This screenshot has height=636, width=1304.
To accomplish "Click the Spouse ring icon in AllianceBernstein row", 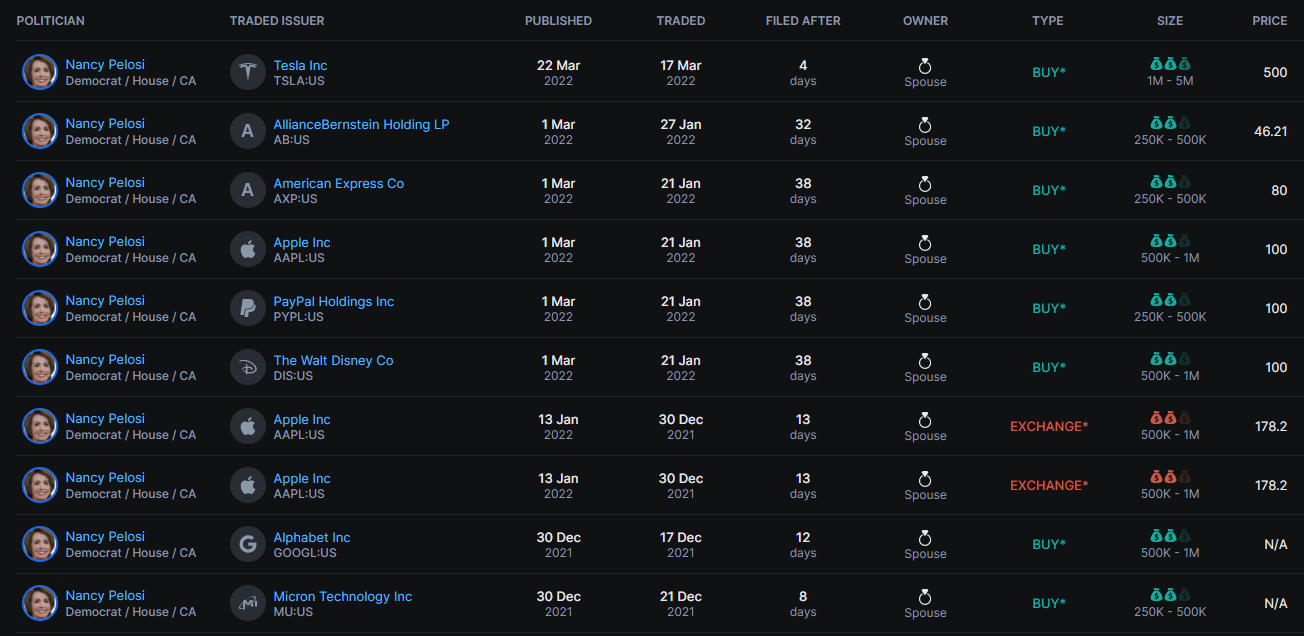I will (x=925, y=125).
